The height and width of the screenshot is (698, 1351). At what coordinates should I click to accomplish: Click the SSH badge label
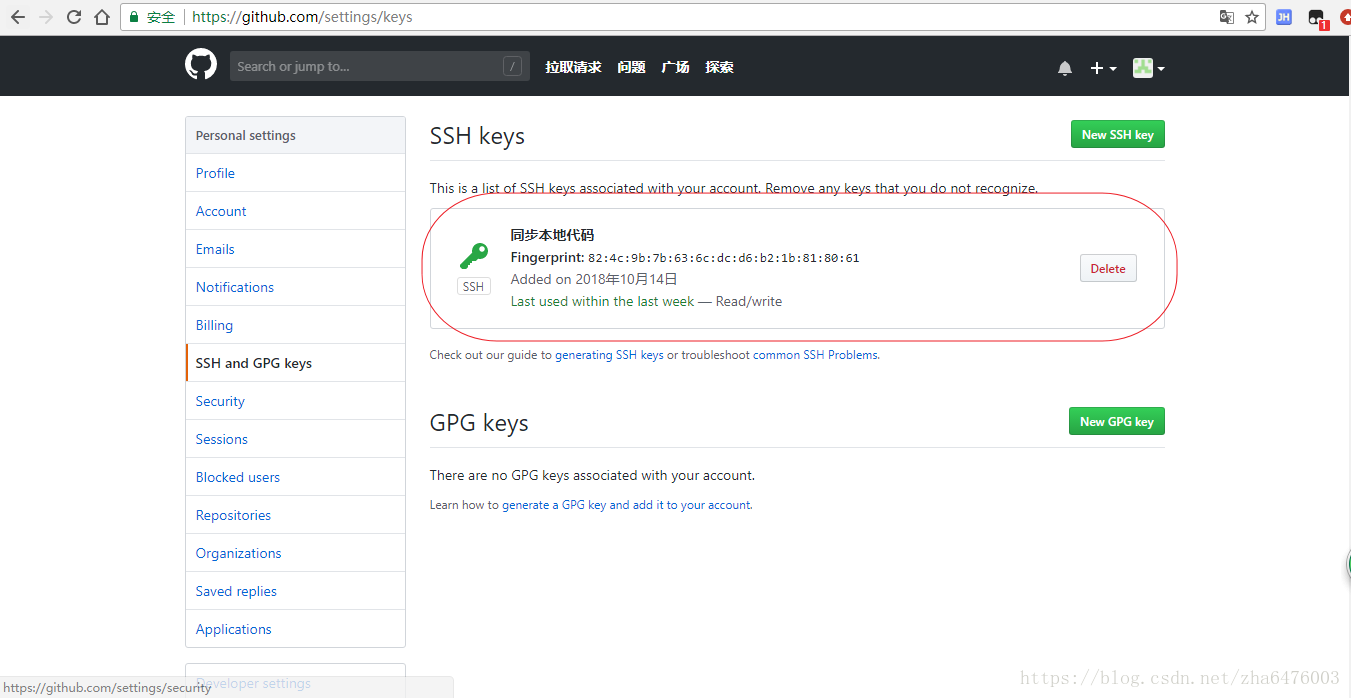click(x=473, y=286)
